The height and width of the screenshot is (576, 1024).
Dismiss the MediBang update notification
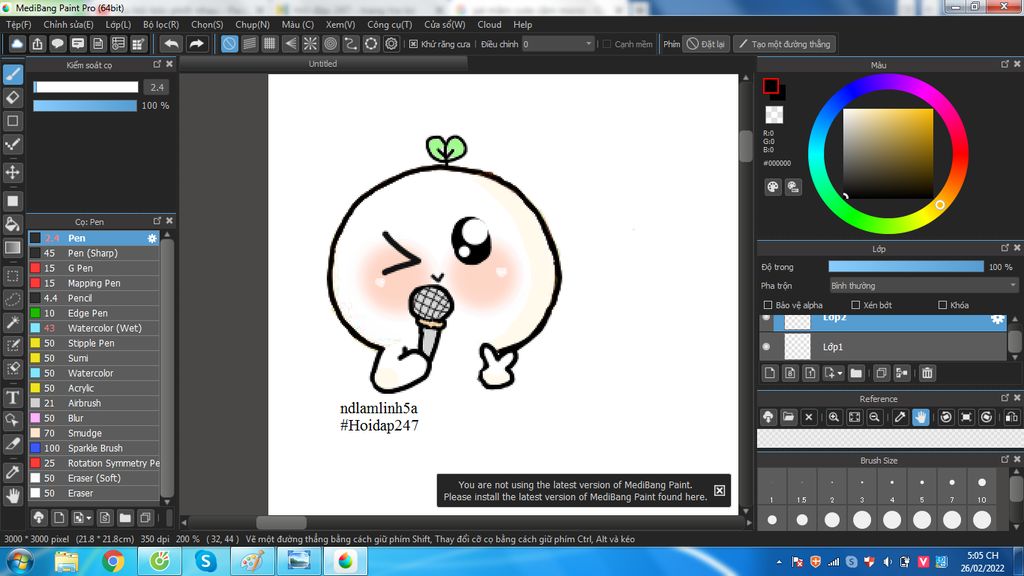point(719,490)
